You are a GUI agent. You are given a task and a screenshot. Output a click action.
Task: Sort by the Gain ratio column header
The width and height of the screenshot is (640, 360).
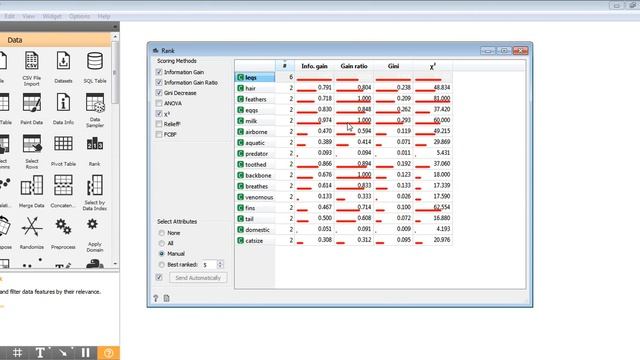click(354, 66)
